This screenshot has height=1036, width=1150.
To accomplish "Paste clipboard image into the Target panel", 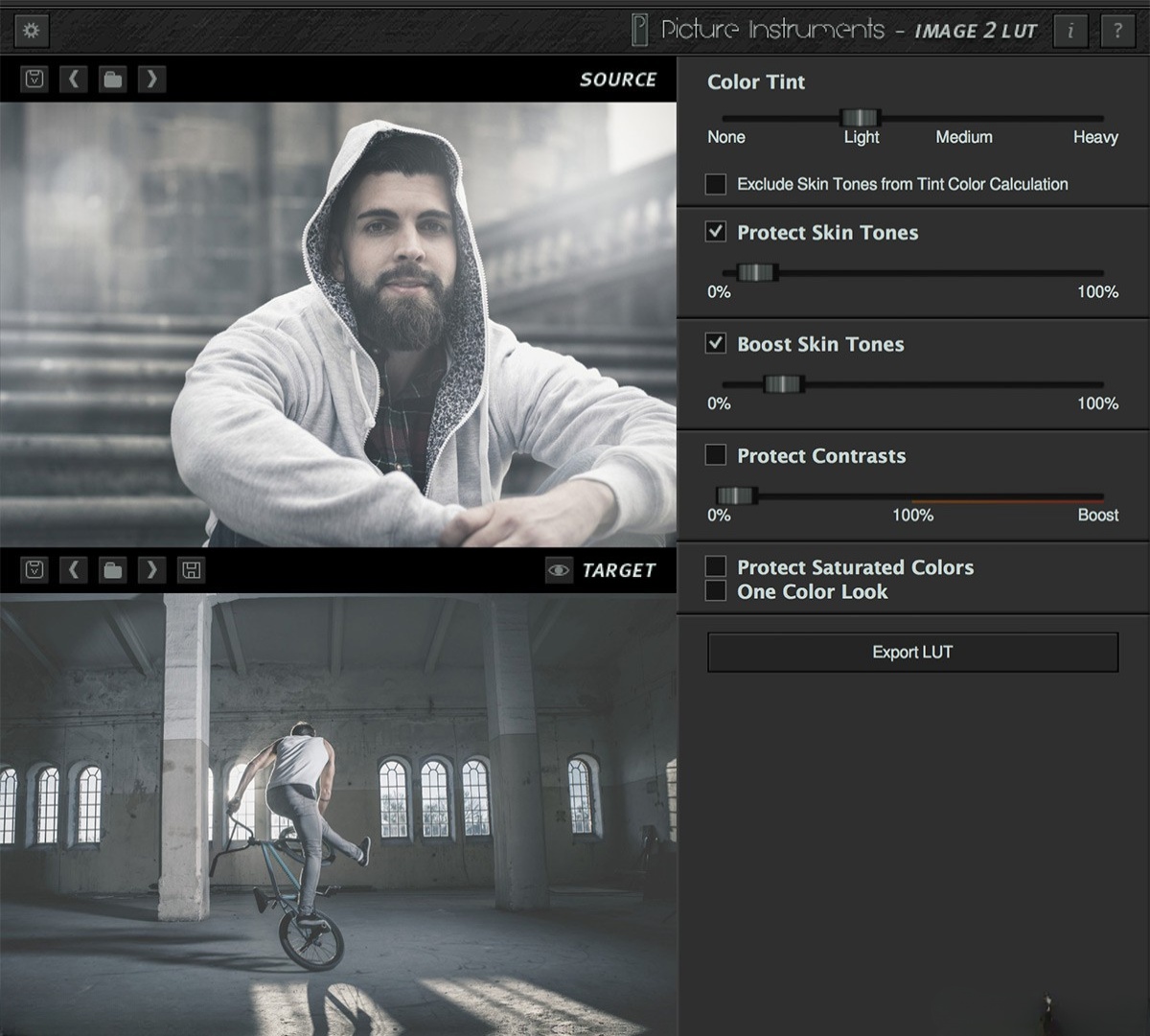I will pyautogui.click(x=34, y=570).
